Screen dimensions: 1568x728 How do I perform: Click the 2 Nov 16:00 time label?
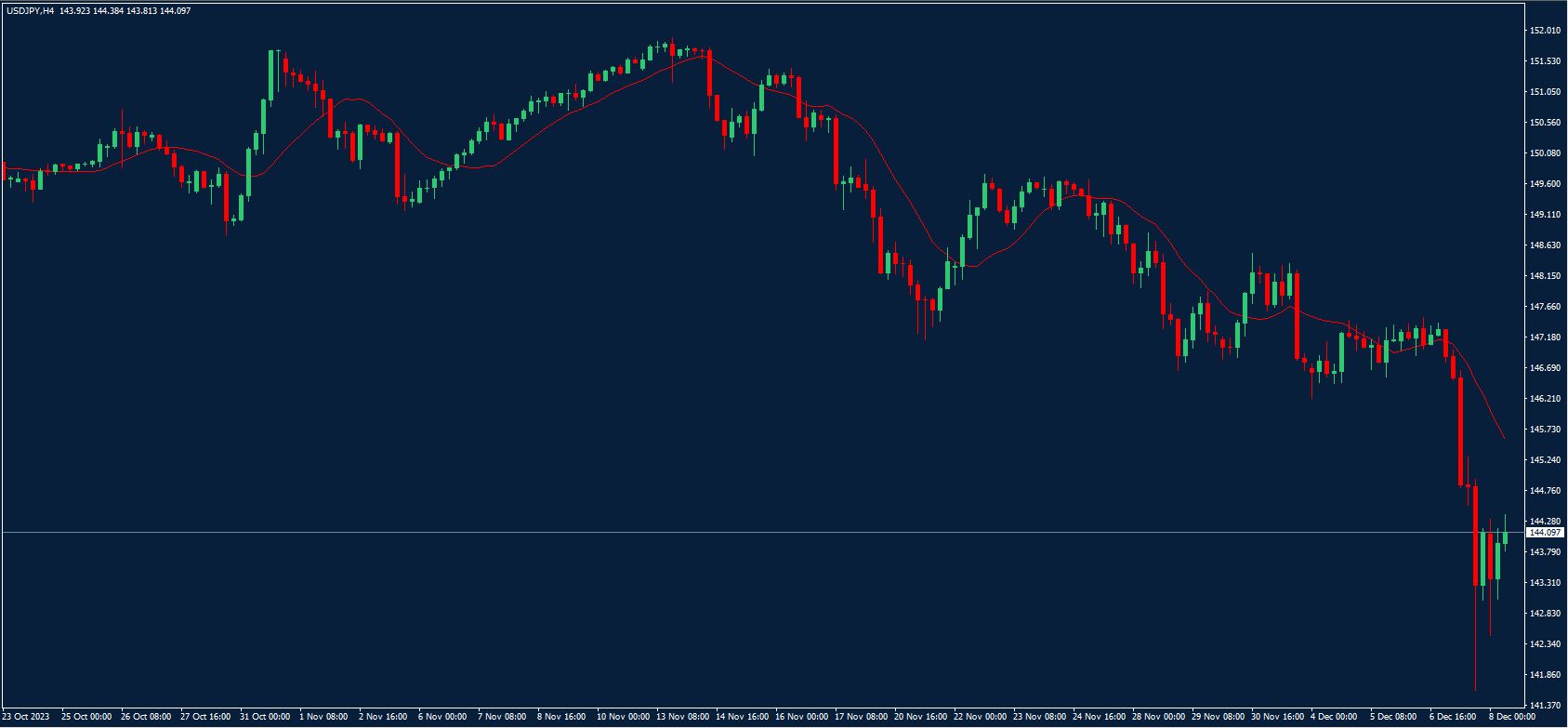coord(383,717)
